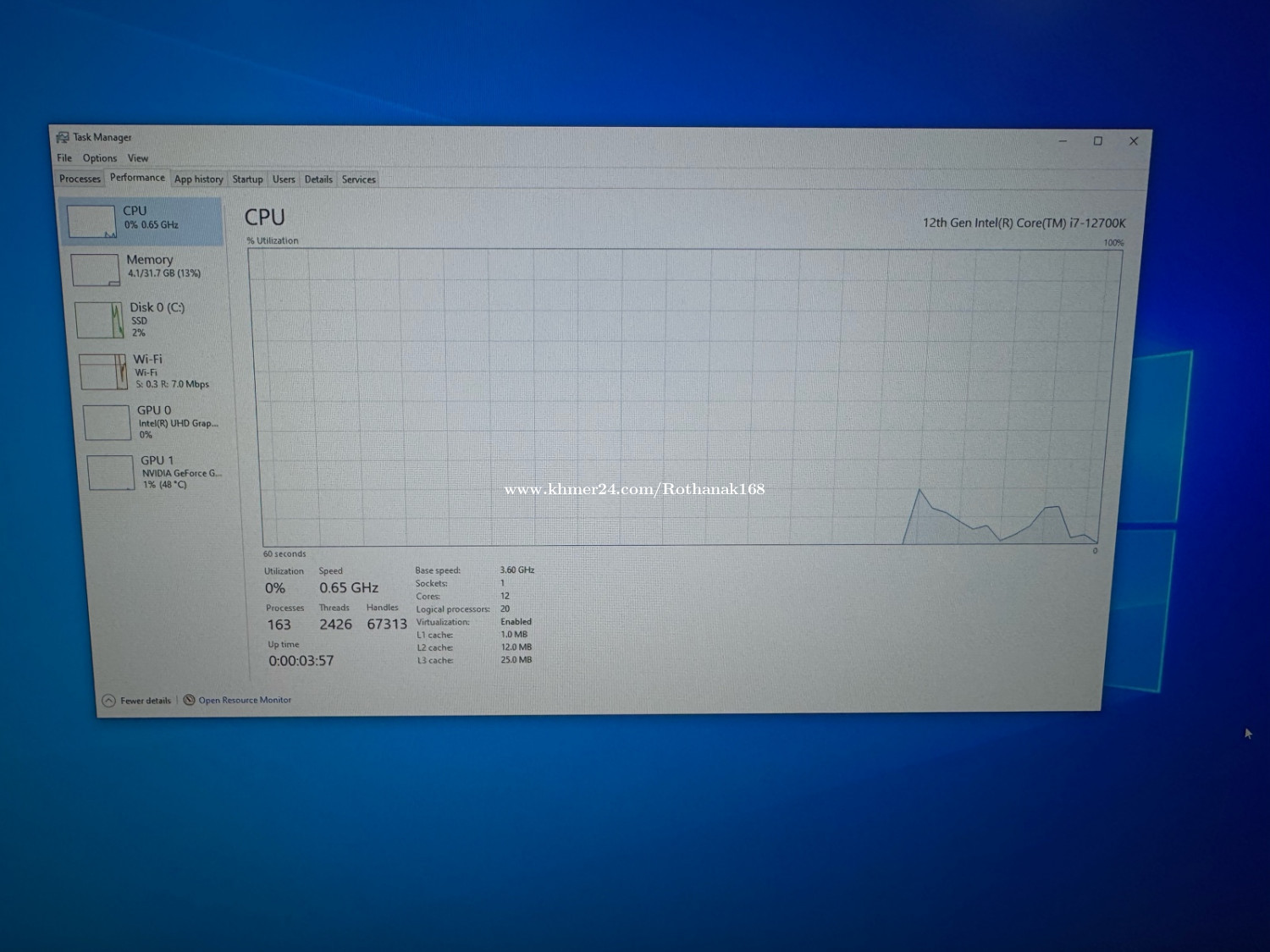The height and width of the screenshot is (952, 1270).
Task: Click the Logical processors 20 value
Action: click(x=505, y=609)
